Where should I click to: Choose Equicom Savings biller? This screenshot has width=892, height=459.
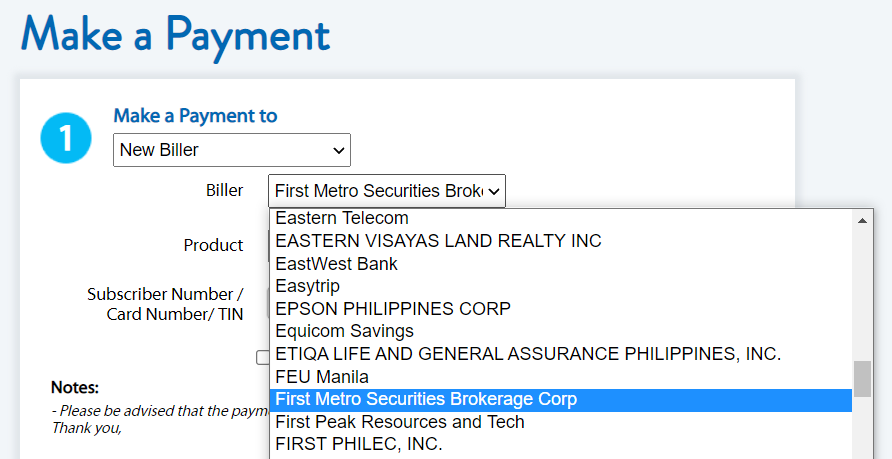[x=344, y=331]
